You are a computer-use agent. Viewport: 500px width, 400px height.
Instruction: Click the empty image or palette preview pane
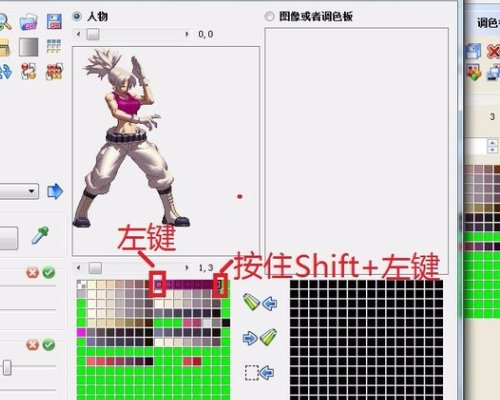click(x=357, y=151)
